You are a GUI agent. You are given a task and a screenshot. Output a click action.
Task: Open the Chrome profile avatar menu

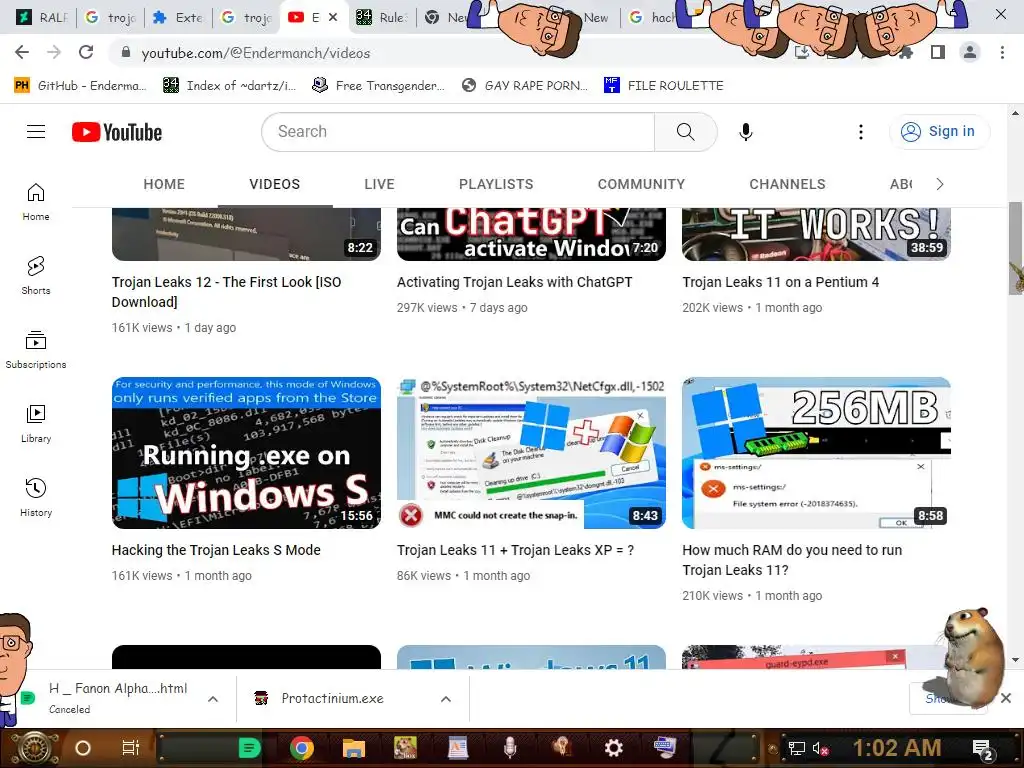[x=970, y=52]
